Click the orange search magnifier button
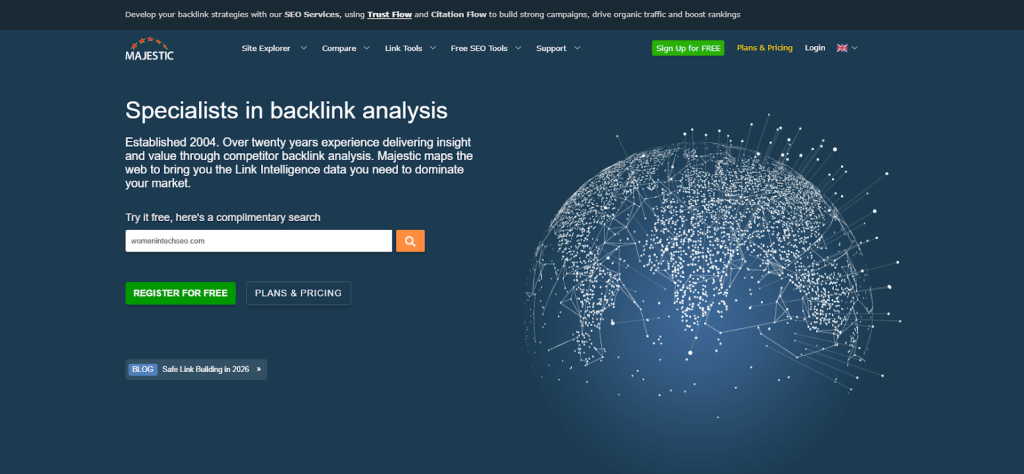The width and height of the screenshot is (1024, 474). (410, 241)
